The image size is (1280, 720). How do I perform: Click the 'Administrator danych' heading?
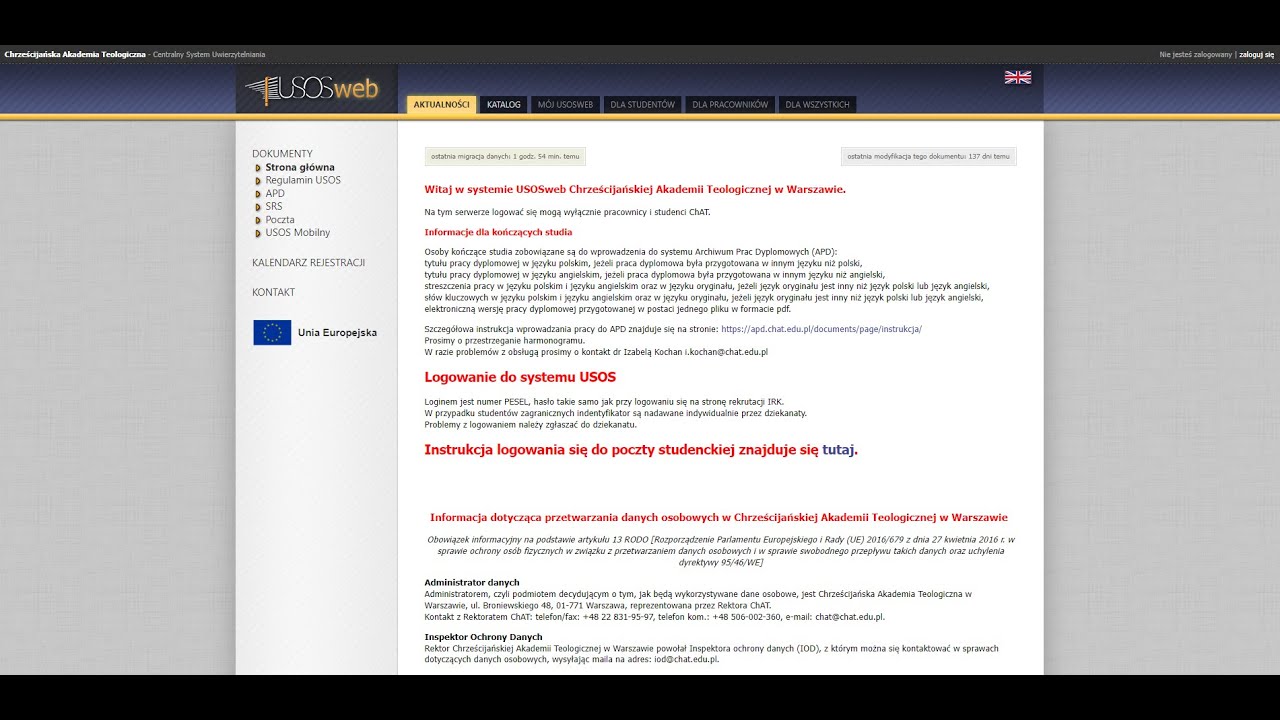[x=472, y=583]
